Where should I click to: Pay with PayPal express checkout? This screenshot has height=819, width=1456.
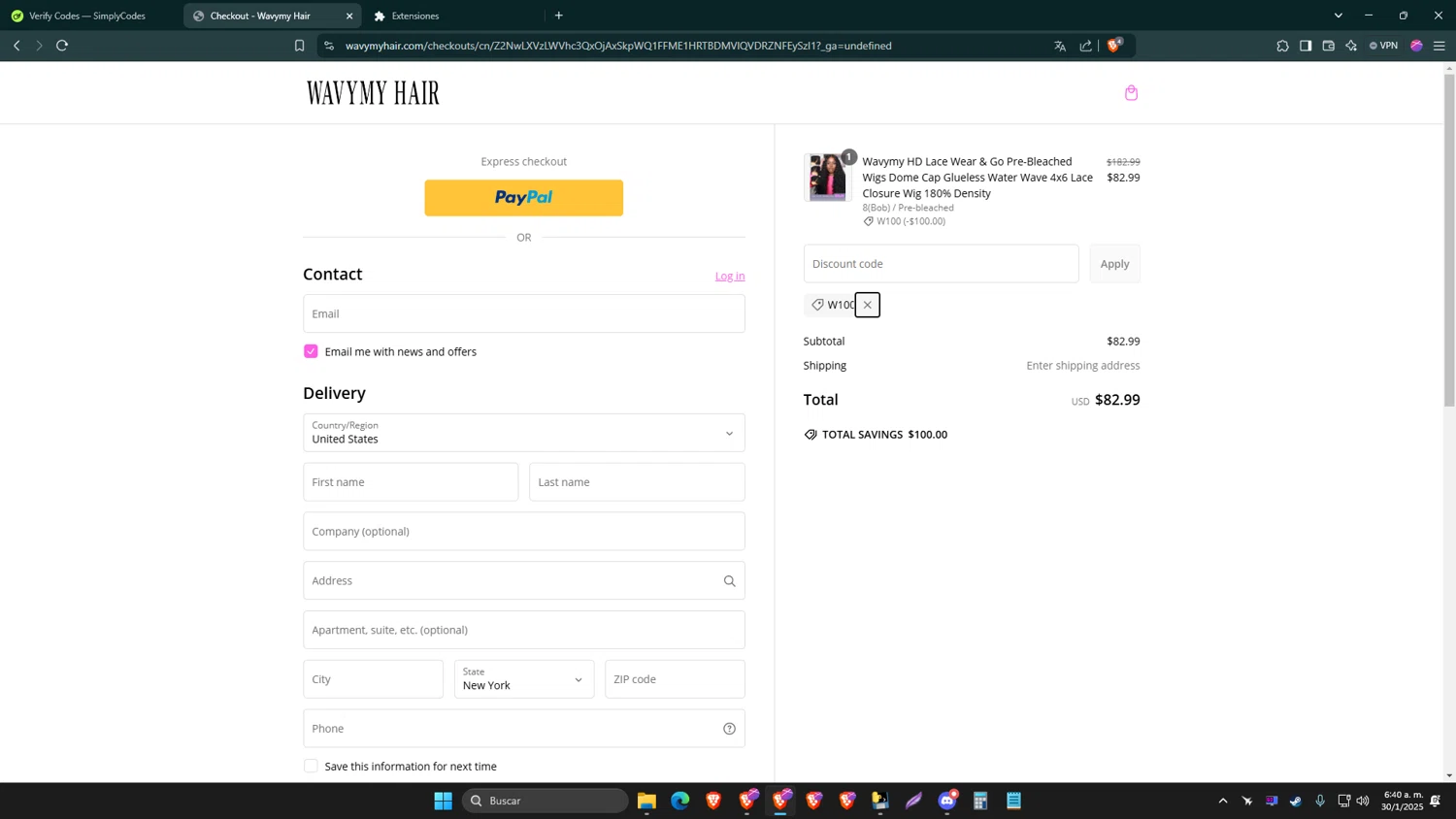pyautogui.click(x=523, y=198)
